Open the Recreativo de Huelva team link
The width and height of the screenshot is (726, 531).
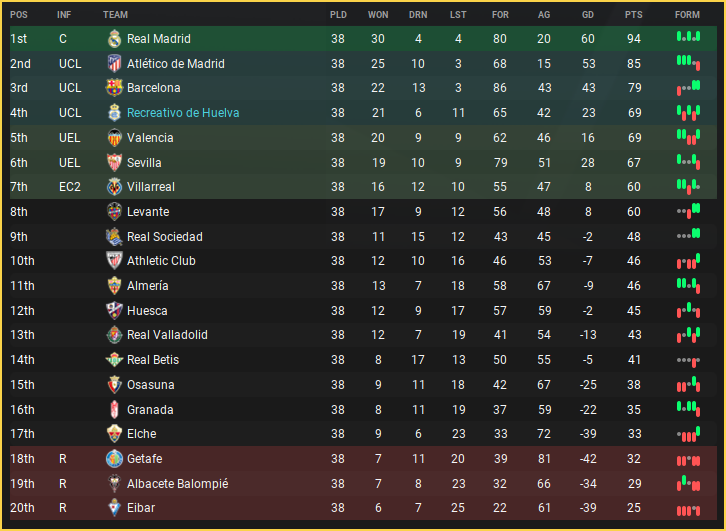coord(183,113)
